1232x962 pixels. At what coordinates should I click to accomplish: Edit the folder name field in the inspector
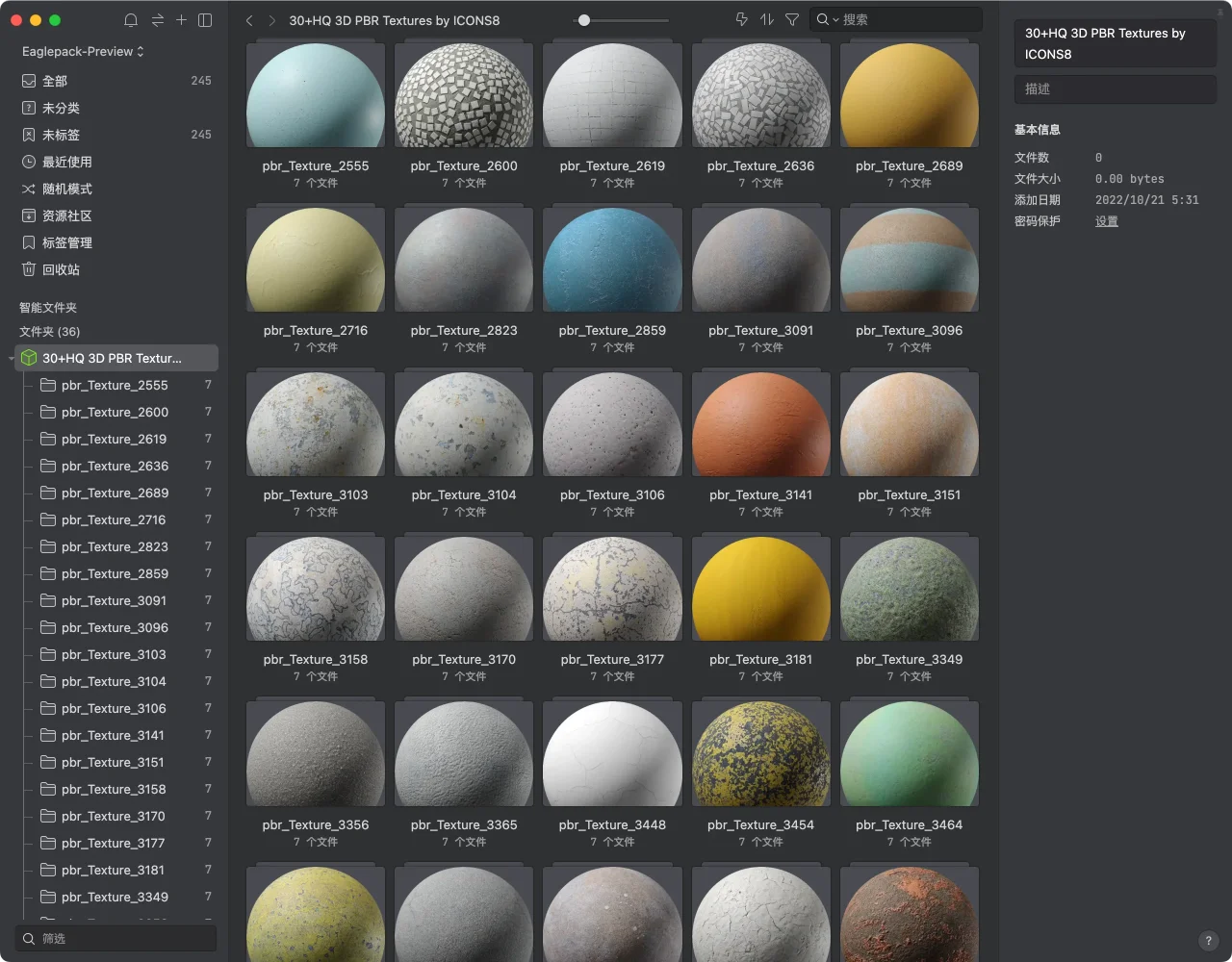pos(1115,43)
